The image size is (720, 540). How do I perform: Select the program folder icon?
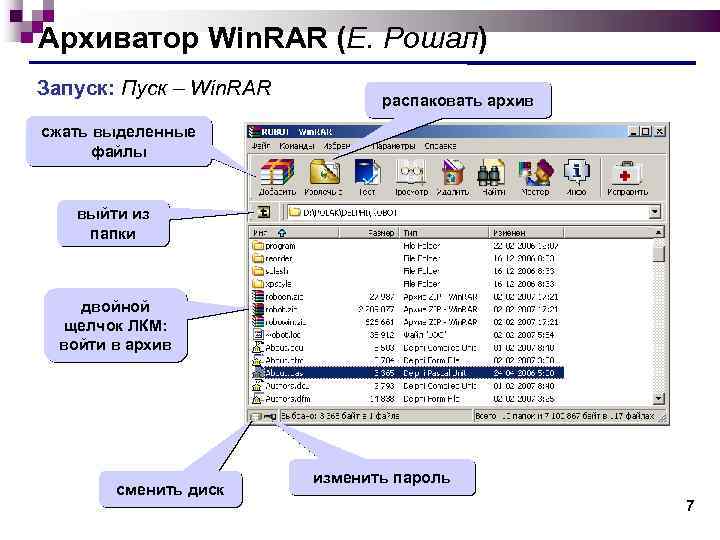click(x=258, y=246)
